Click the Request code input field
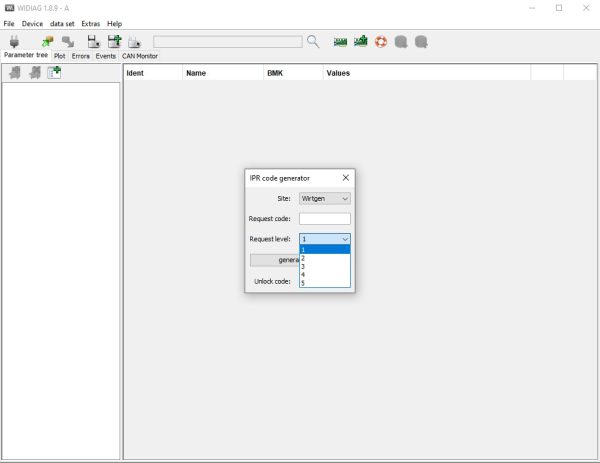The width and height of the screenshot is (600, 463). tap(324, 219)
